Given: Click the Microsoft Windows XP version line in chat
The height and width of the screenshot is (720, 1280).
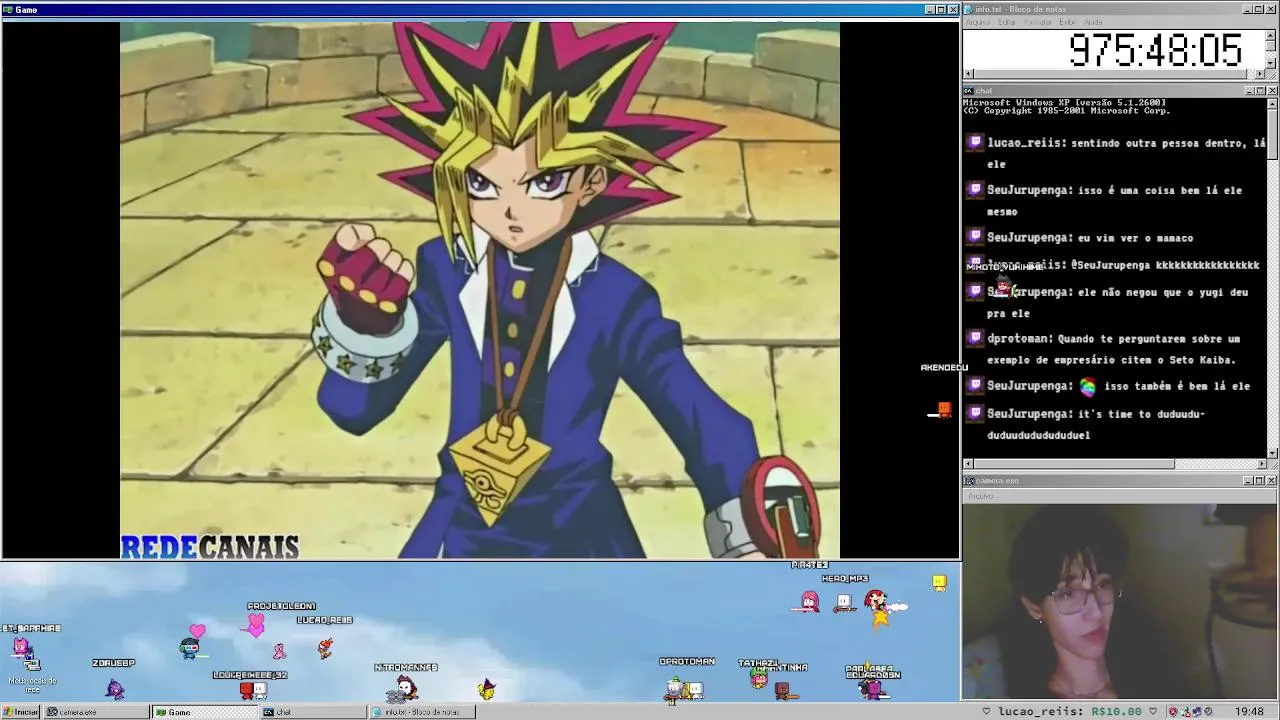Looking at the screenshot, I should pyautogui.click(x=1064, y=102).
